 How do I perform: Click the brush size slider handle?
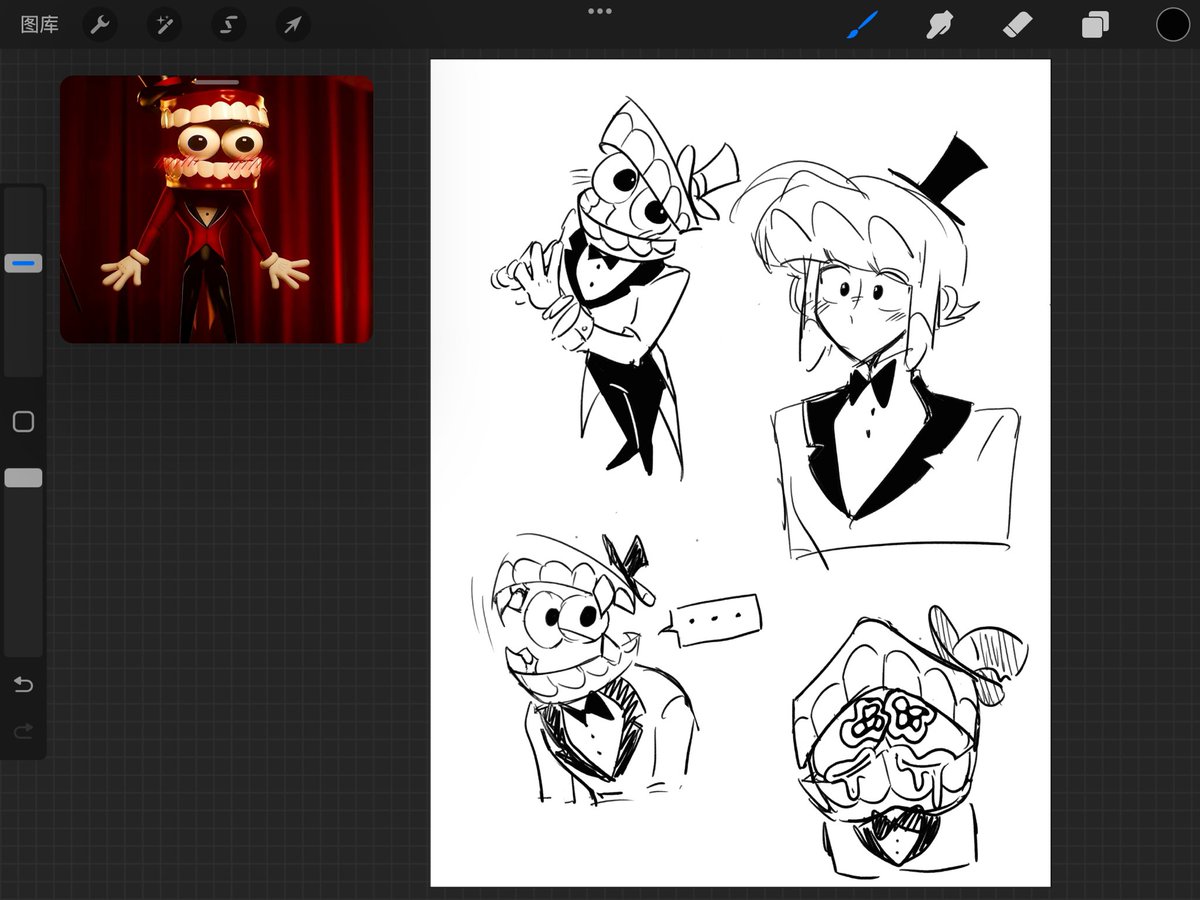click(x=23, y=264)
